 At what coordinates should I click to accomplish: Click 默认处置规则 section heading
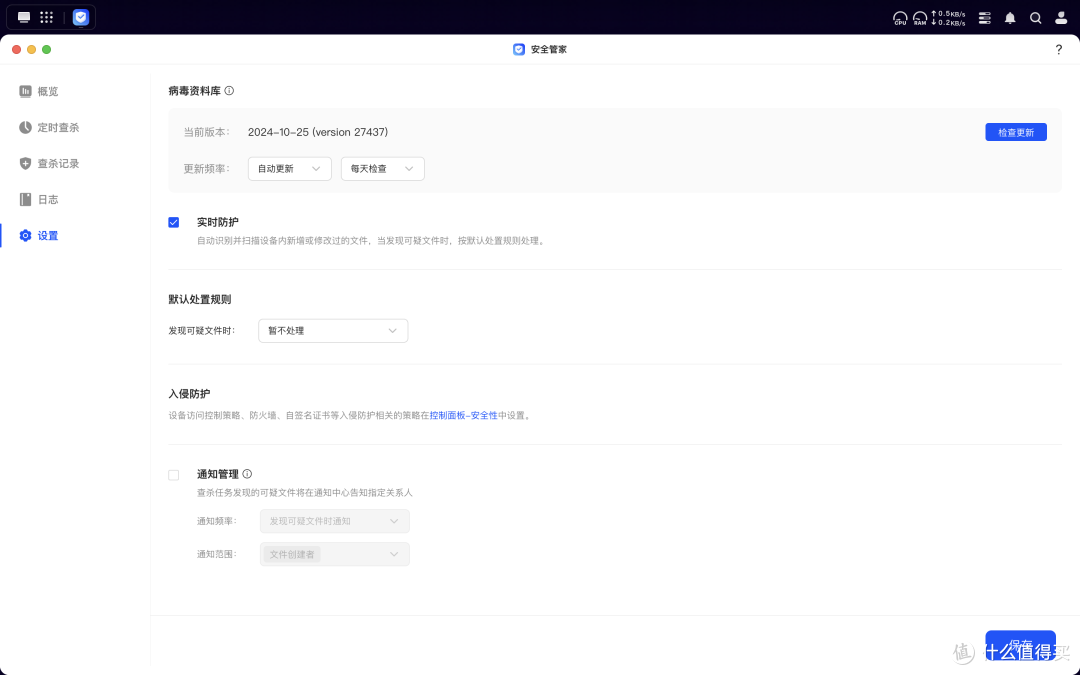click(x=200, y=300)
